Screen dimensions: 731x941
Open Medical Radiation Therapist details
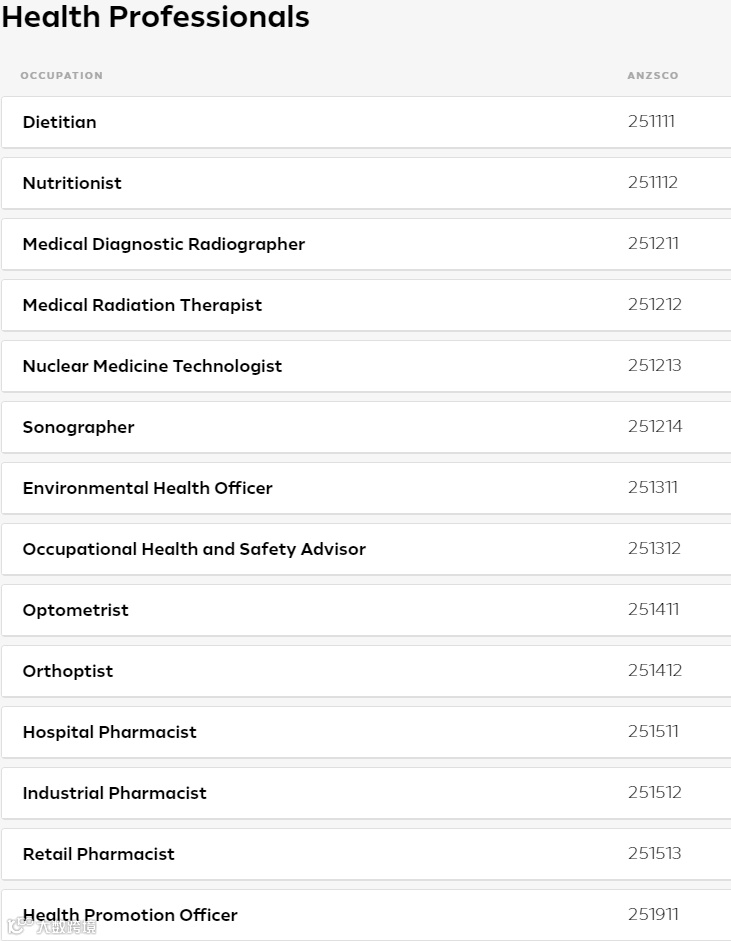point(142,305)
